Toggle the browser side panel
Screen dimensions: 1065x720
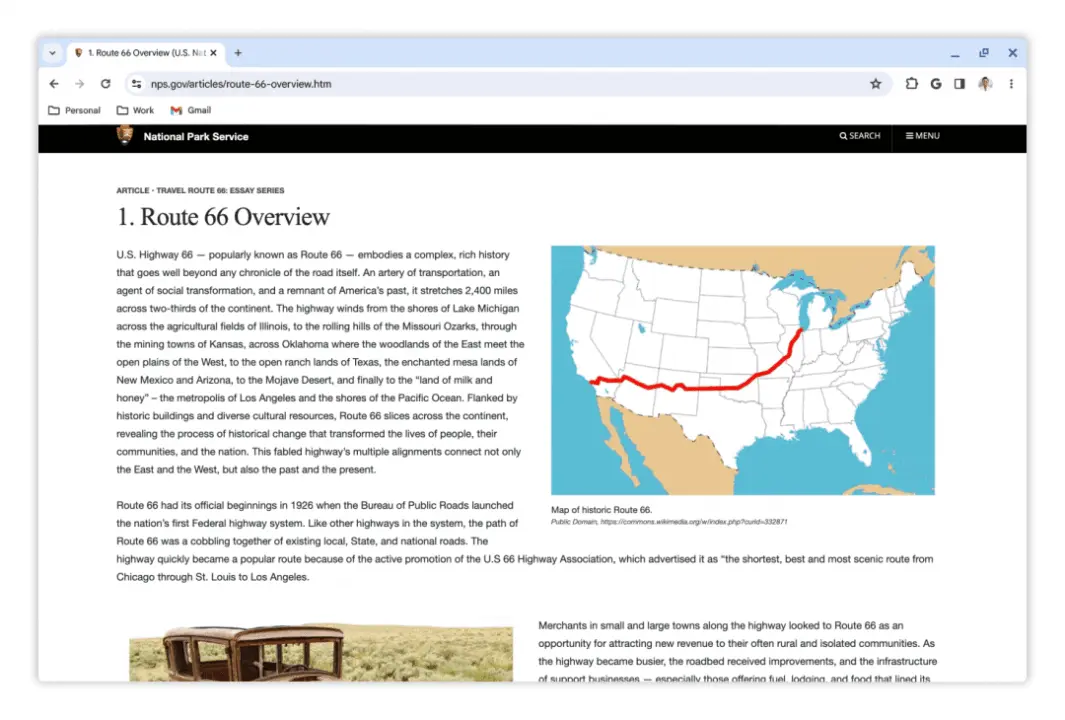tap(960, 84)
